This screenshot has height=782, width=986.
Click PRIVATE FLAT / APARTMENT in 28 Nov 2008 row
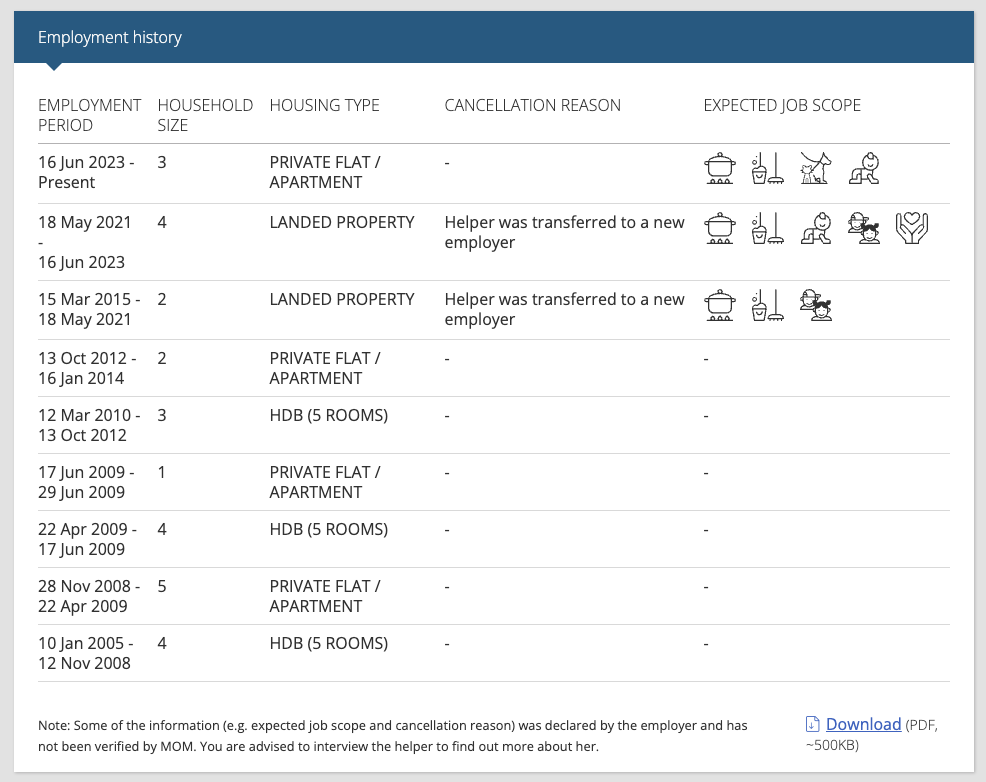coord(324,596)
